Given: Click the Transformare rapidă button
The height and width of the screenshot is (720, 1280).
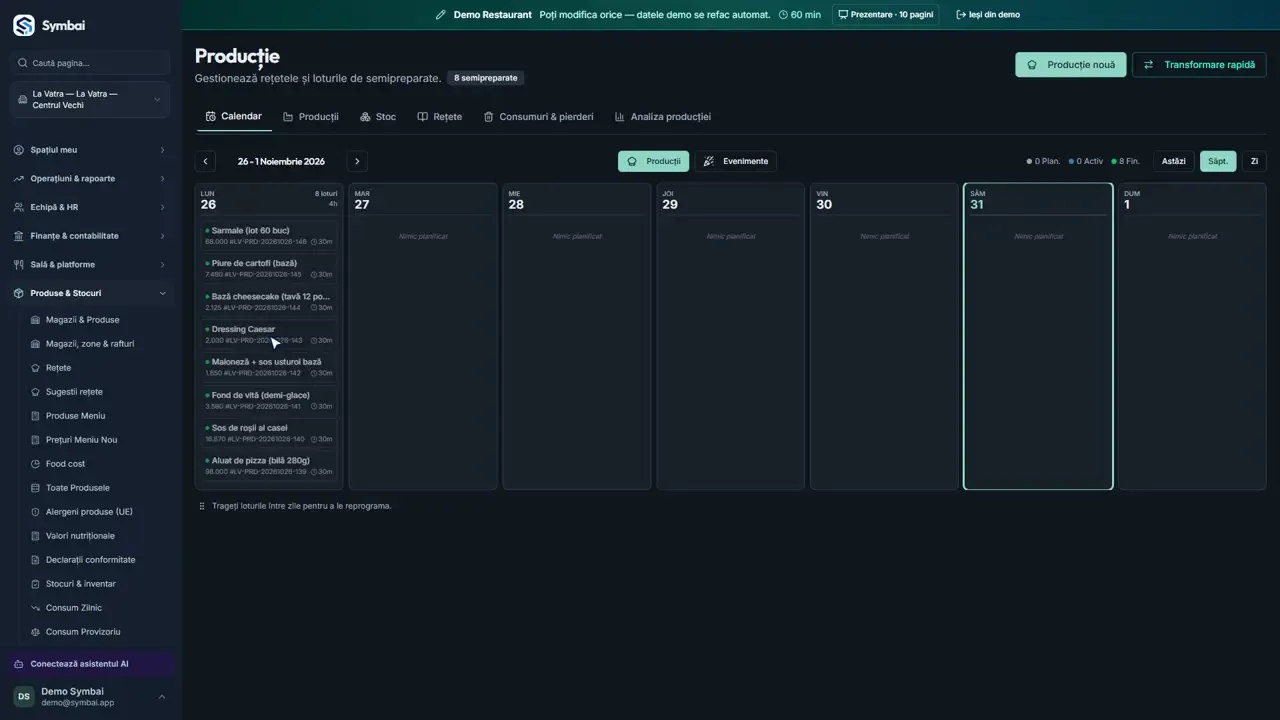Looking at the screenshot, I should [x=1199, y=65].
